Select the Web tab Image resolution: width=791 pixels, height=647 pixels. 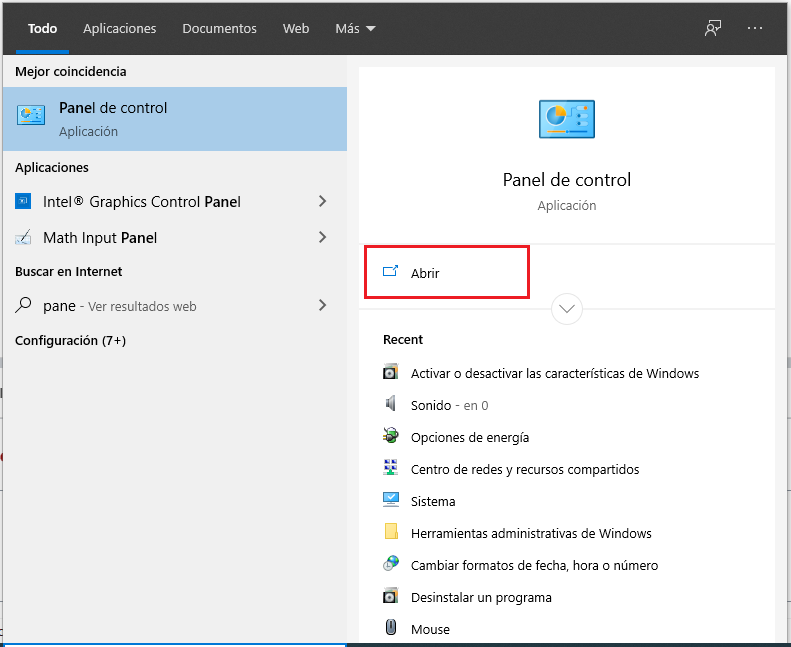pyautogui.click(x=296, y=29)
